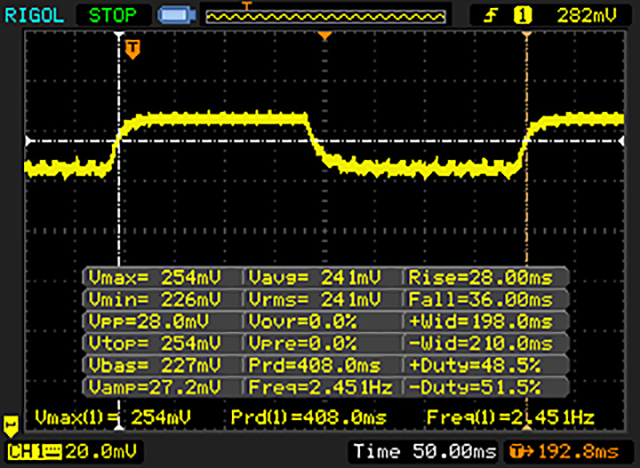
Task: Click the Vmin= 226mV measurement cell
Action: pyautogui.click(x=162, y=300)
